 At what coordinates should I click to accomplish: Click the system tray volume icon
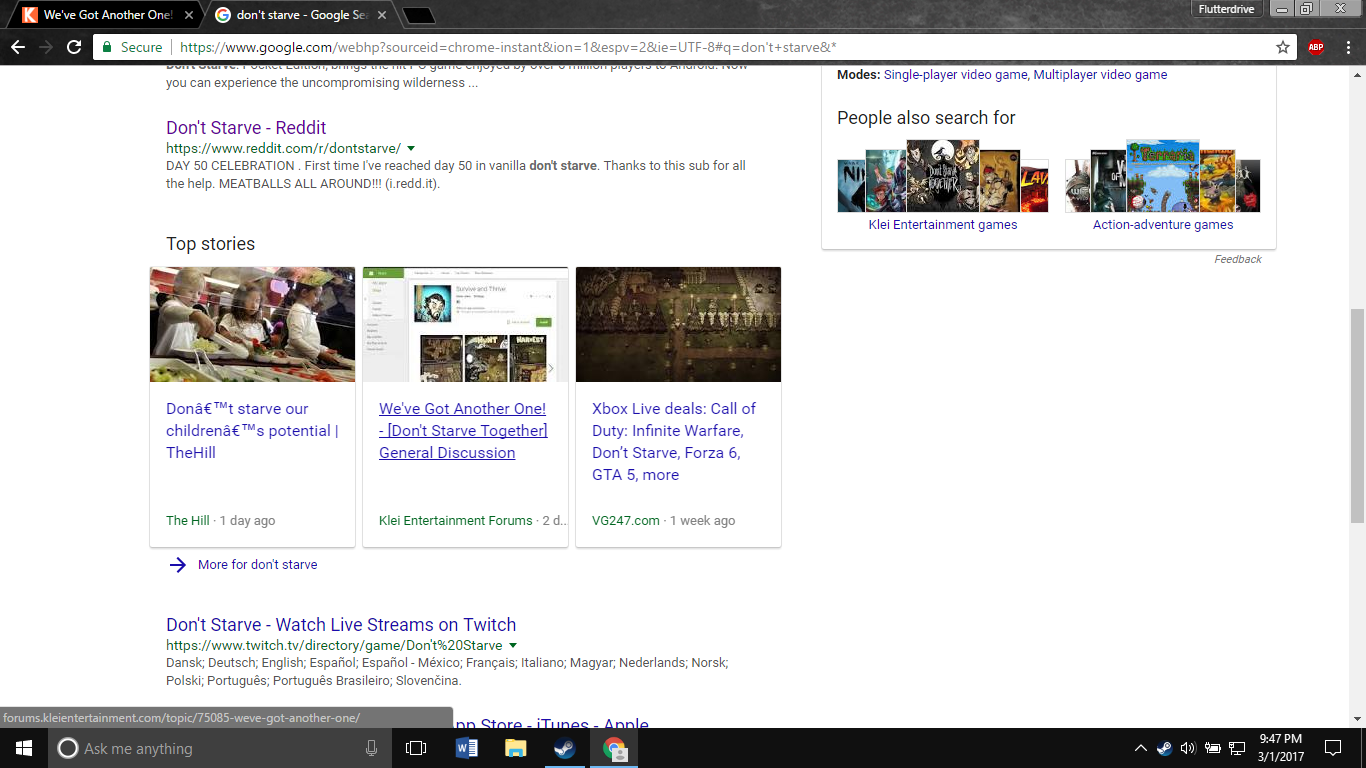click(1188, 748)
